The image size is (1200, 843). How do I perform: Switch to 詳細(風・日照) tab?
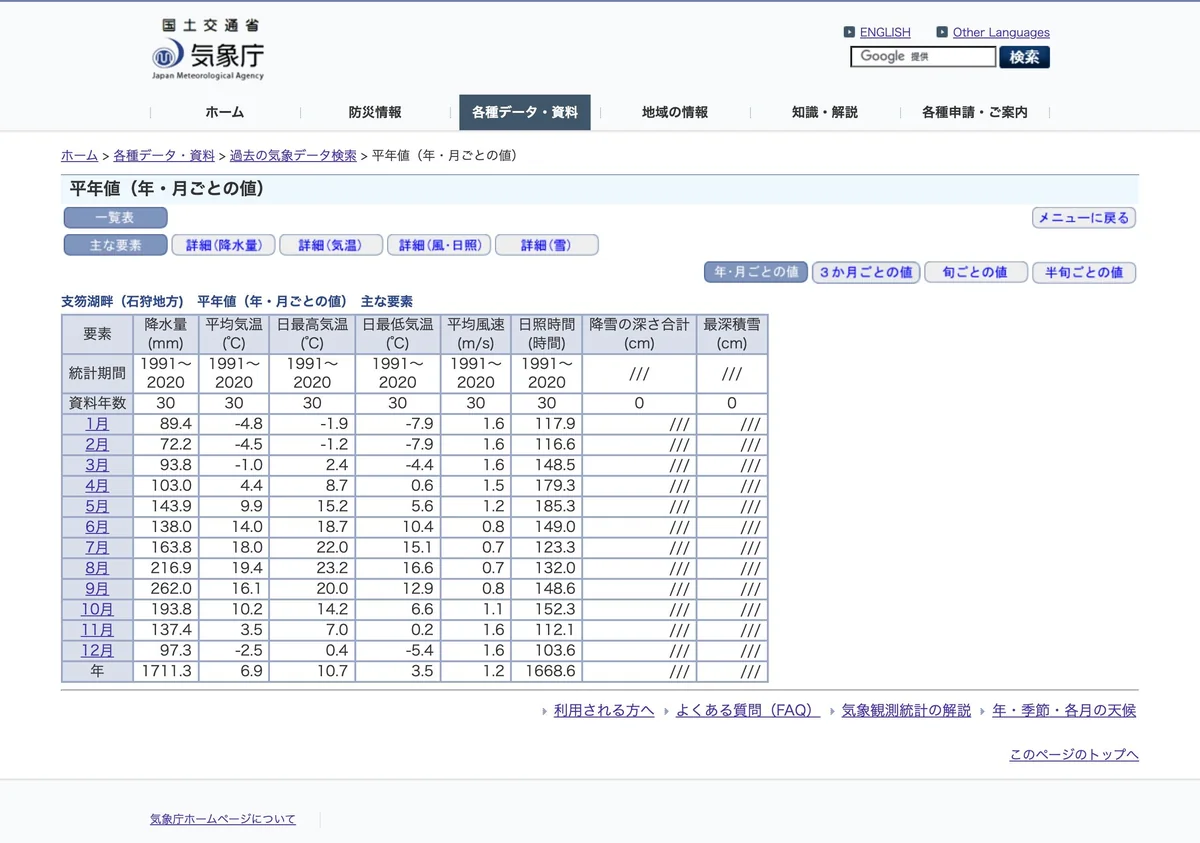[439, 245]
